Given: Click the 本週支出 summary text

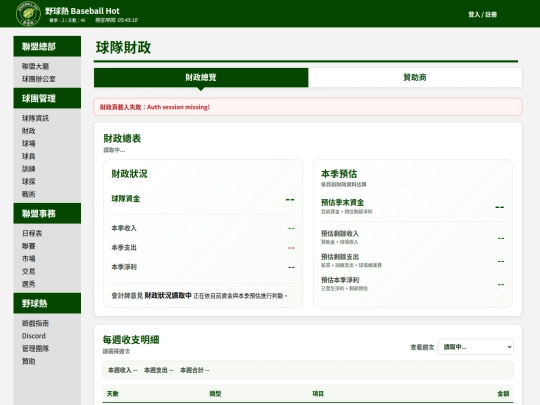Looking at the screenshot, I should [x=158, y=370].
